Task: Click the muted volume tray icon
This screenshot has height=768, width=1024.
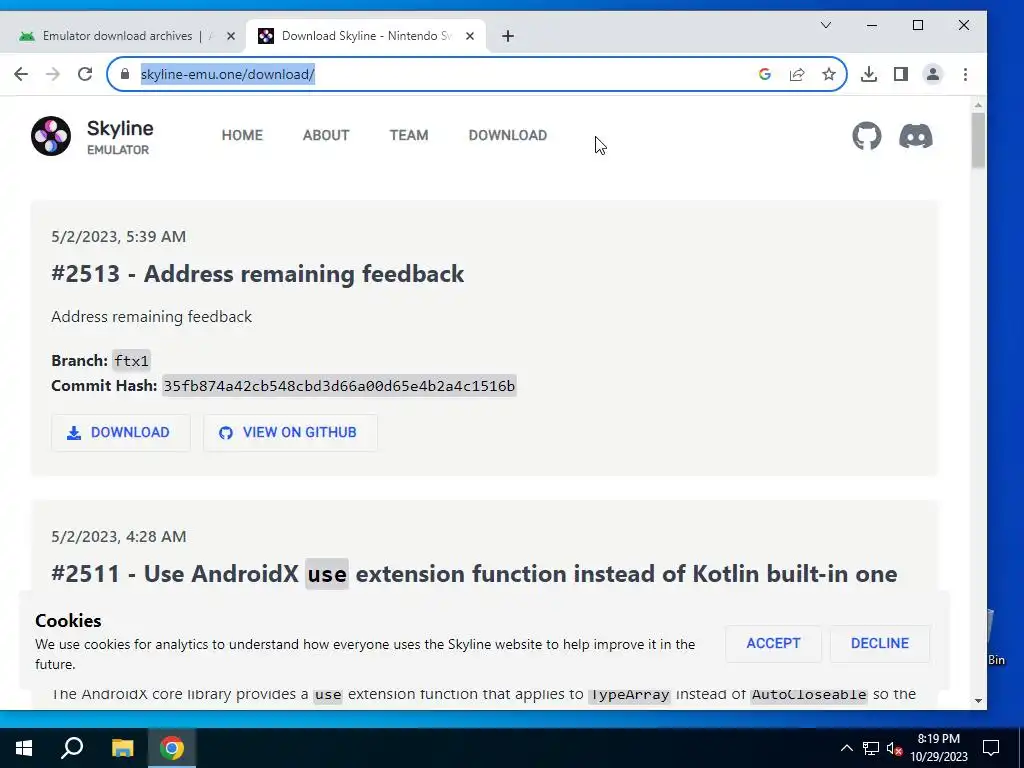Action: 894,748
